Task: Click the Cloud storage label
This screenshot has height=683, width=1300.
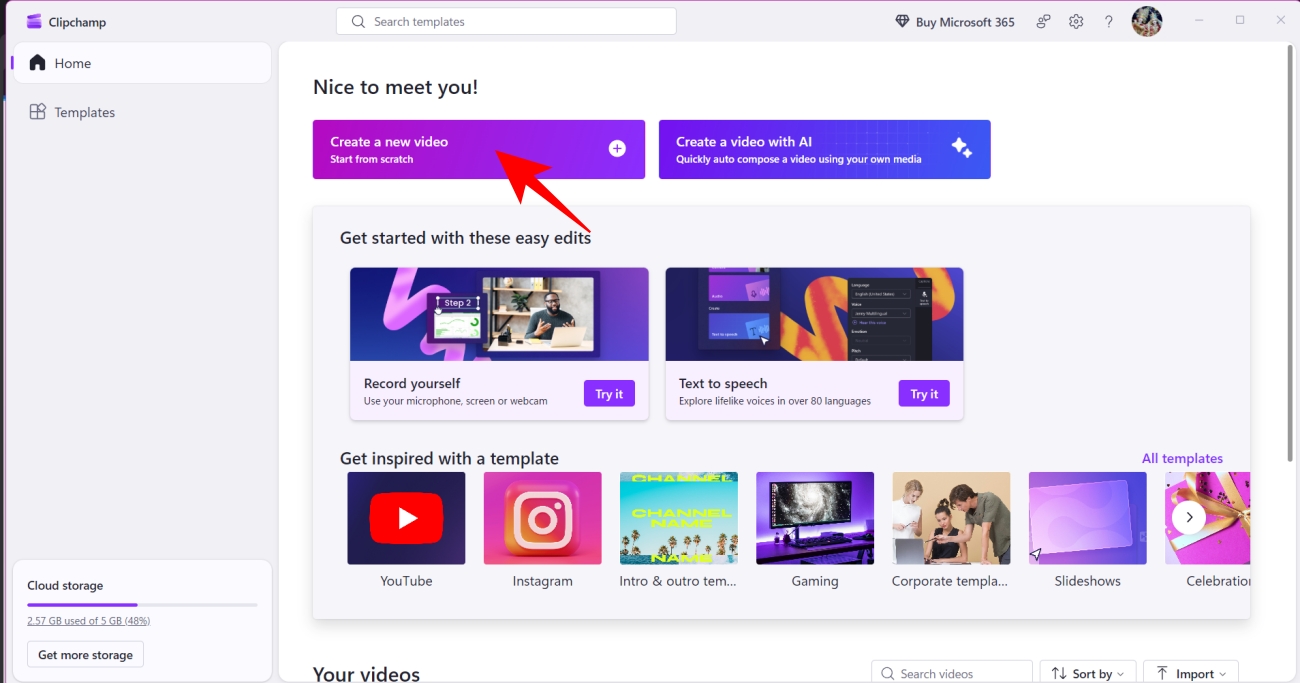Action: 65,586
